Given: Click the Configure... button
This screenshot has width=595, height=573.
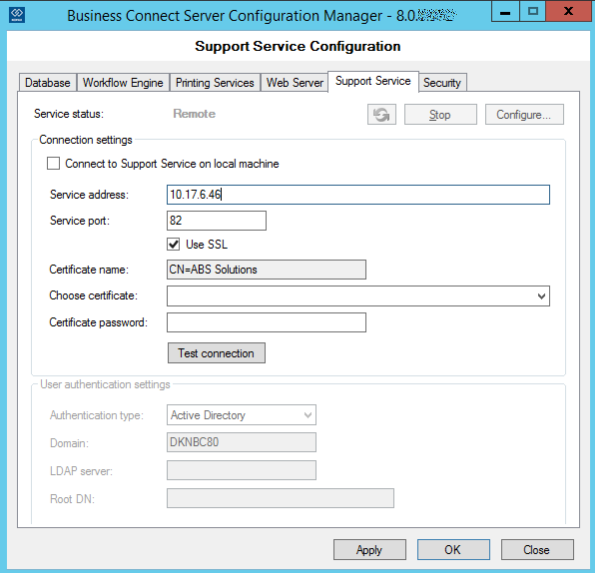Looking at the screenshot, I should tap(524, 114).
